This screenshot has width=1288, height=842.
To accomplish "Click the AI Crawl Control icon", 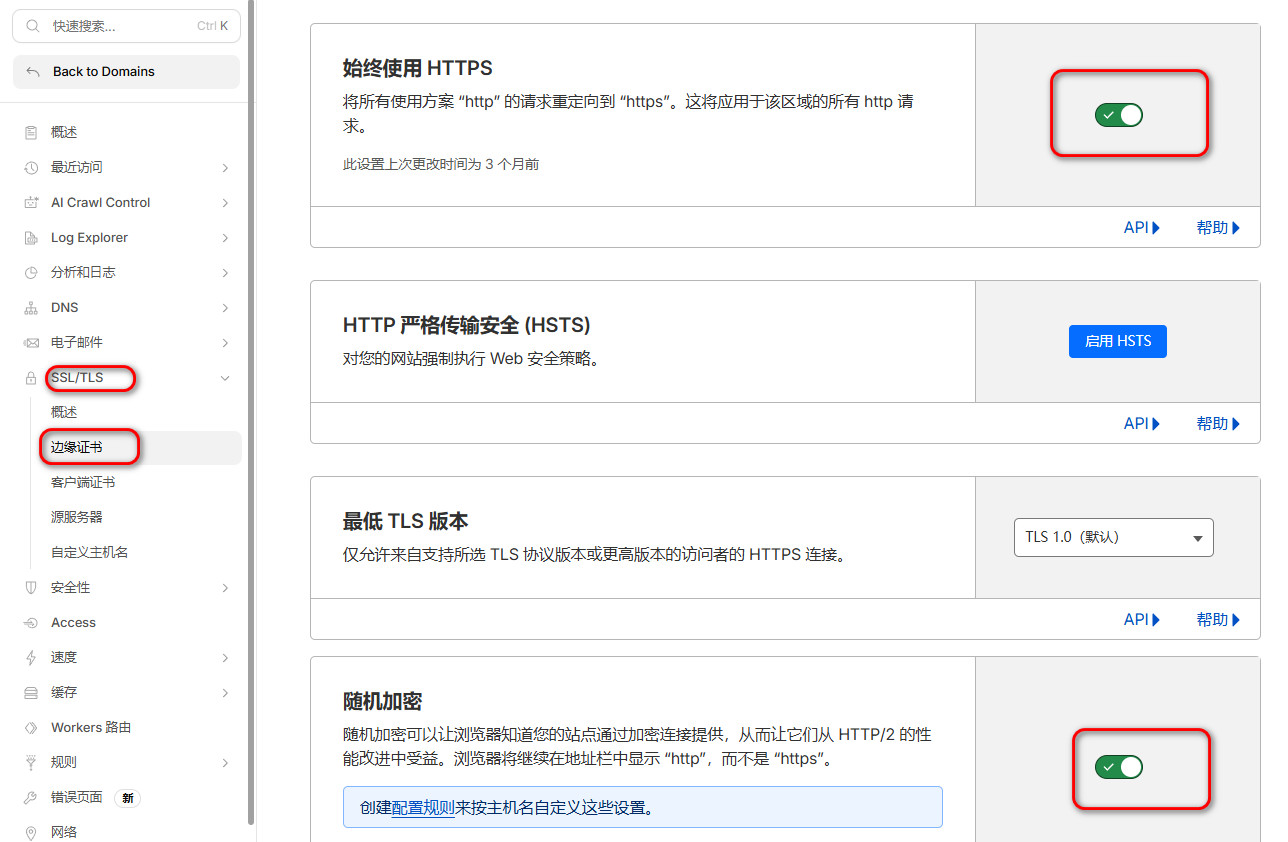I will coord(31,203).
